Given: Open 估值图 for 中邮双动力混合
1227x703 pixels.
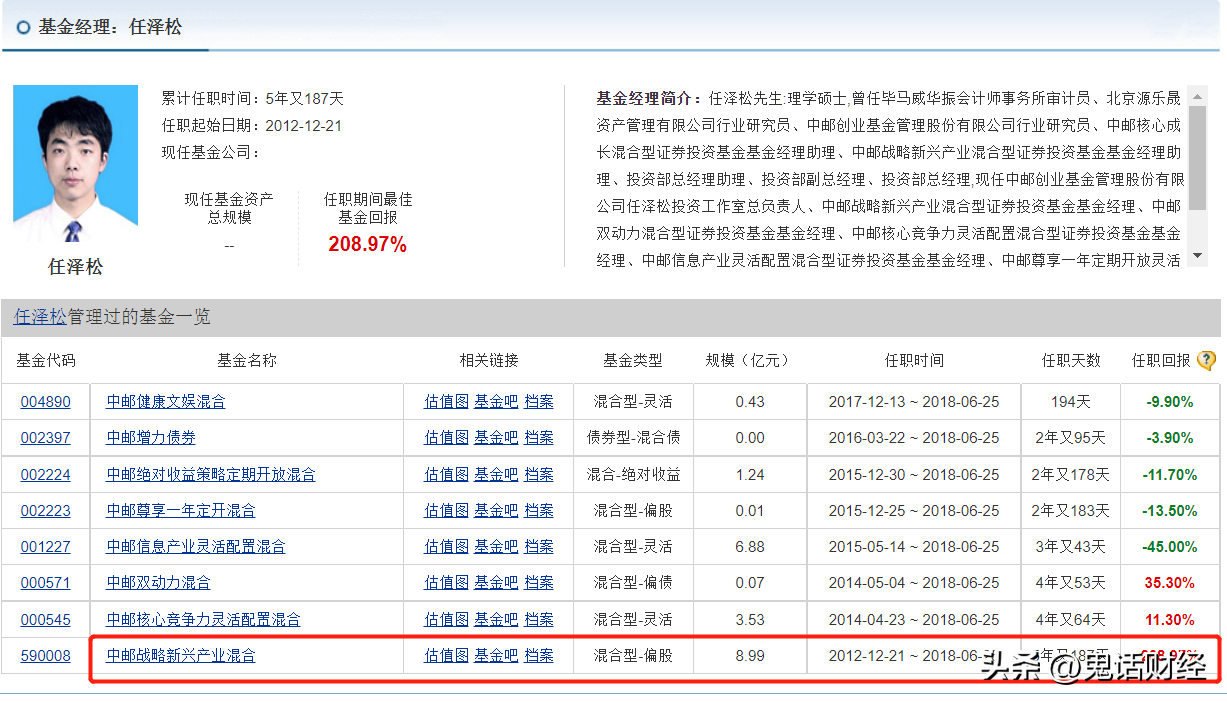Looking at the screenshot, I should pyautogui.click(x=446, y=583).
